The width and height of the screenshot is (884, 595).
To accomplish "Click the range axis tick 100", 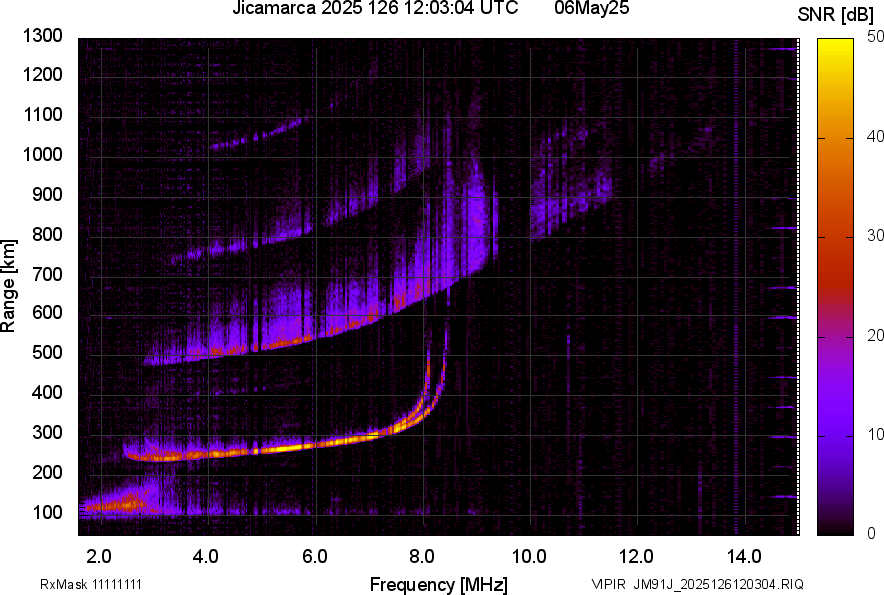I will (47, 512).
